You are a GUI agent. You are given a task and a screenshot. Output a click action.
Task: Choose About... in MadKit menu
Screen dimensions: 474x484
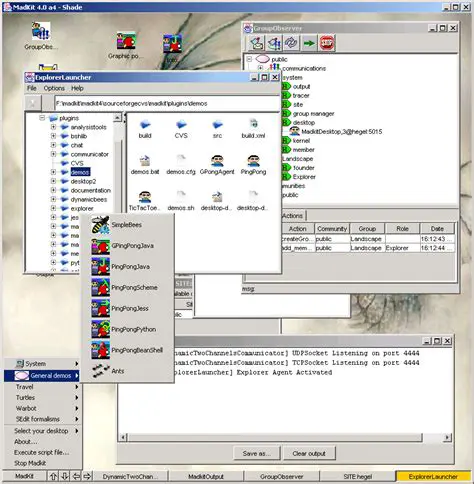(x=42, y=442)
